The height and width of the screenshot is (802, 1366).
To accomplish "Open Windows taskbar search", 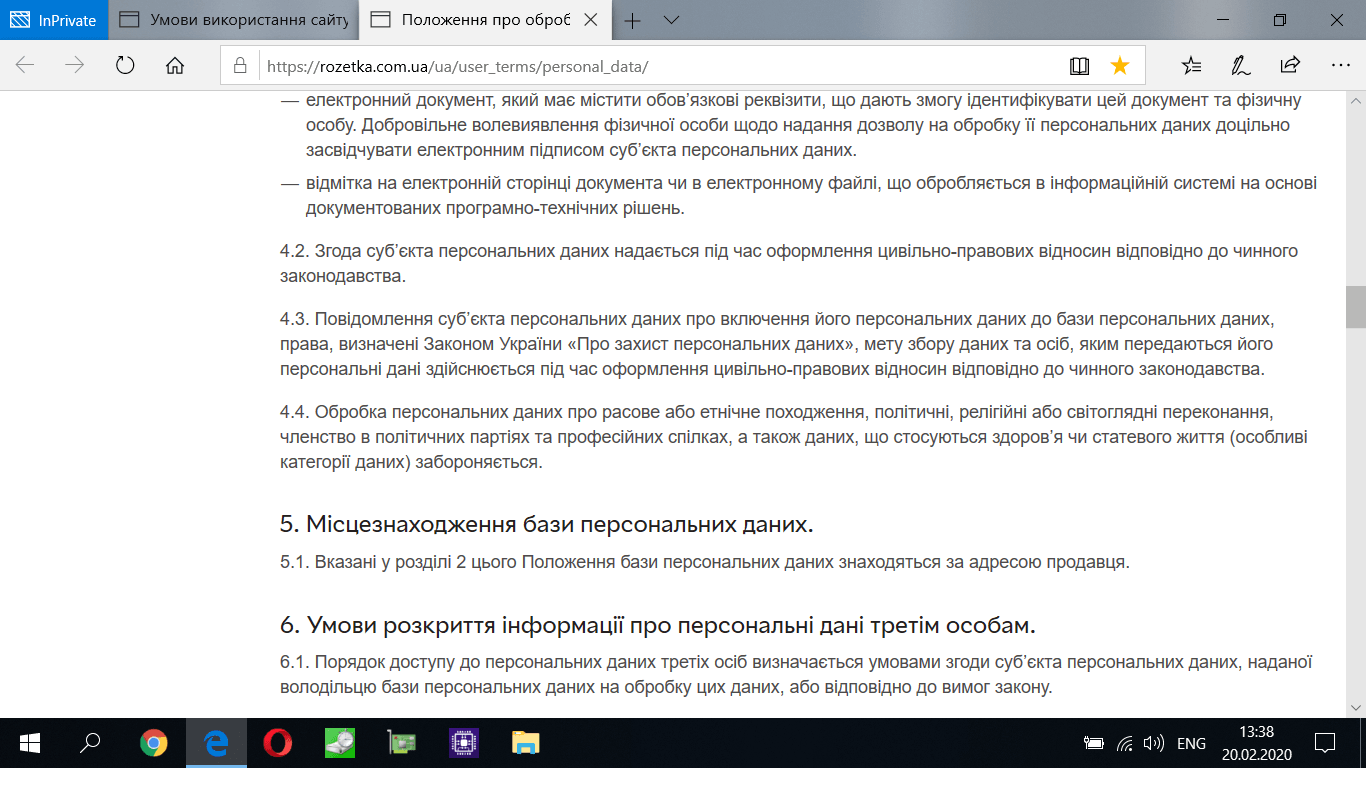I will click(x=90, y=743).
